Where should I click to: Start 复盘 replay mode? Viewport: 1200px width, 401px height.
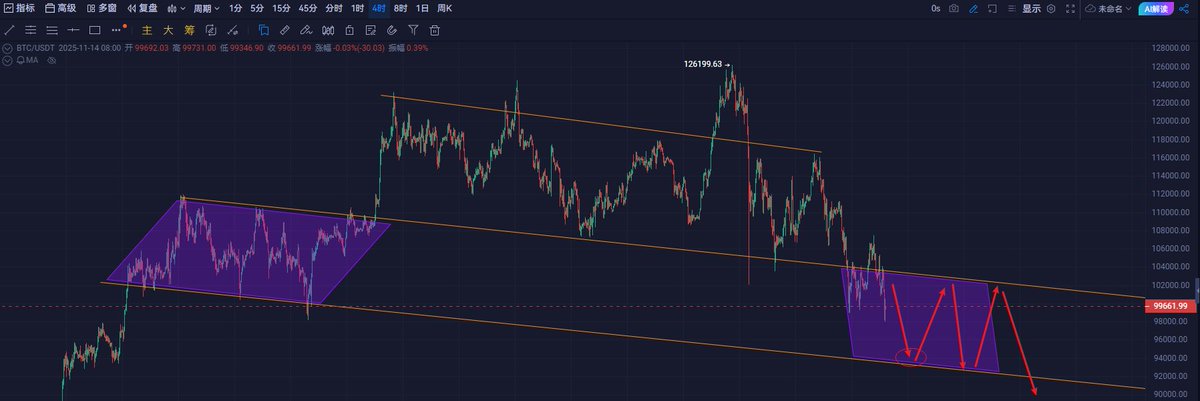(x=142, y=8)
